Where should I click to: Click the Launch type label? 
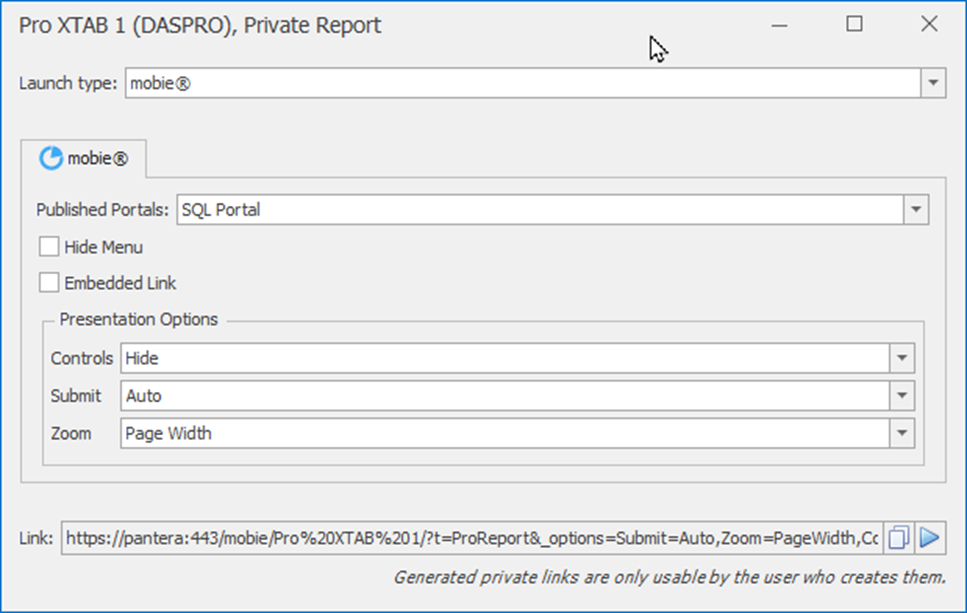point(68,83)
